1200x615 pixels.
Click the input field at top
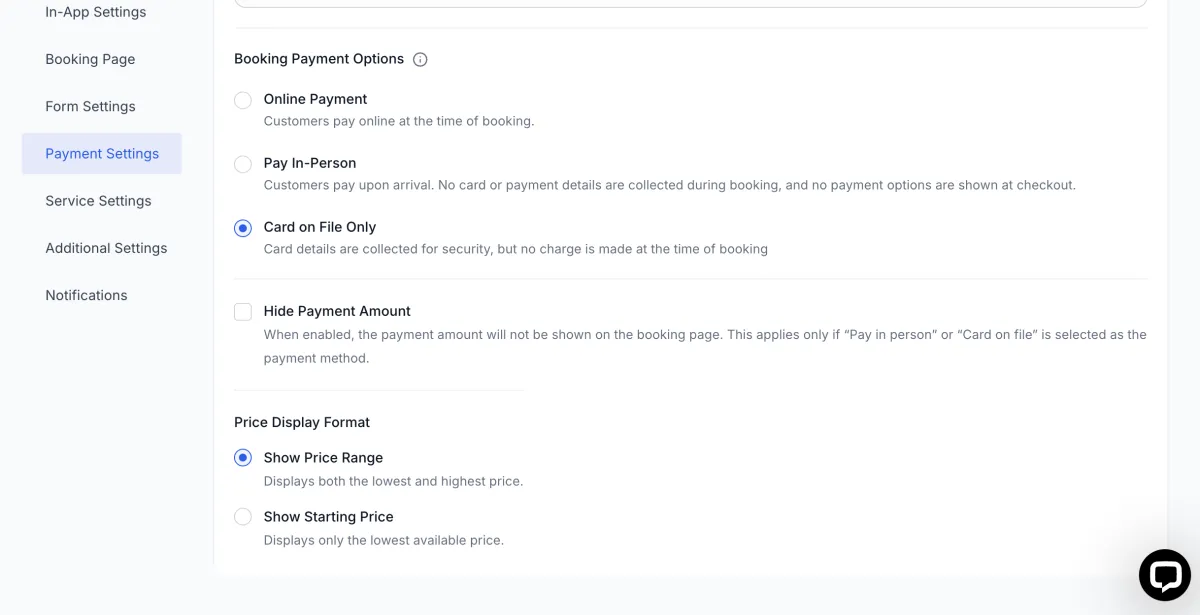[x=690, y=3]
